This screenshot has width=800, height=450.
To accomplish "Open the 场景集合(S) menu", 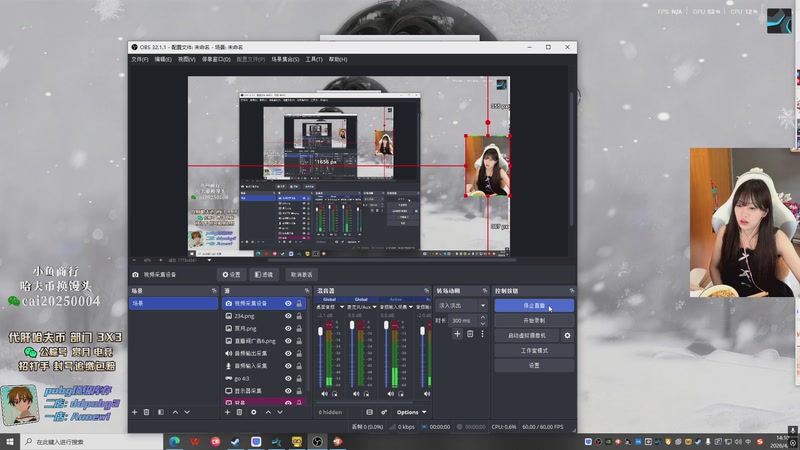I will pyautogui.click(x=285, y=60).
